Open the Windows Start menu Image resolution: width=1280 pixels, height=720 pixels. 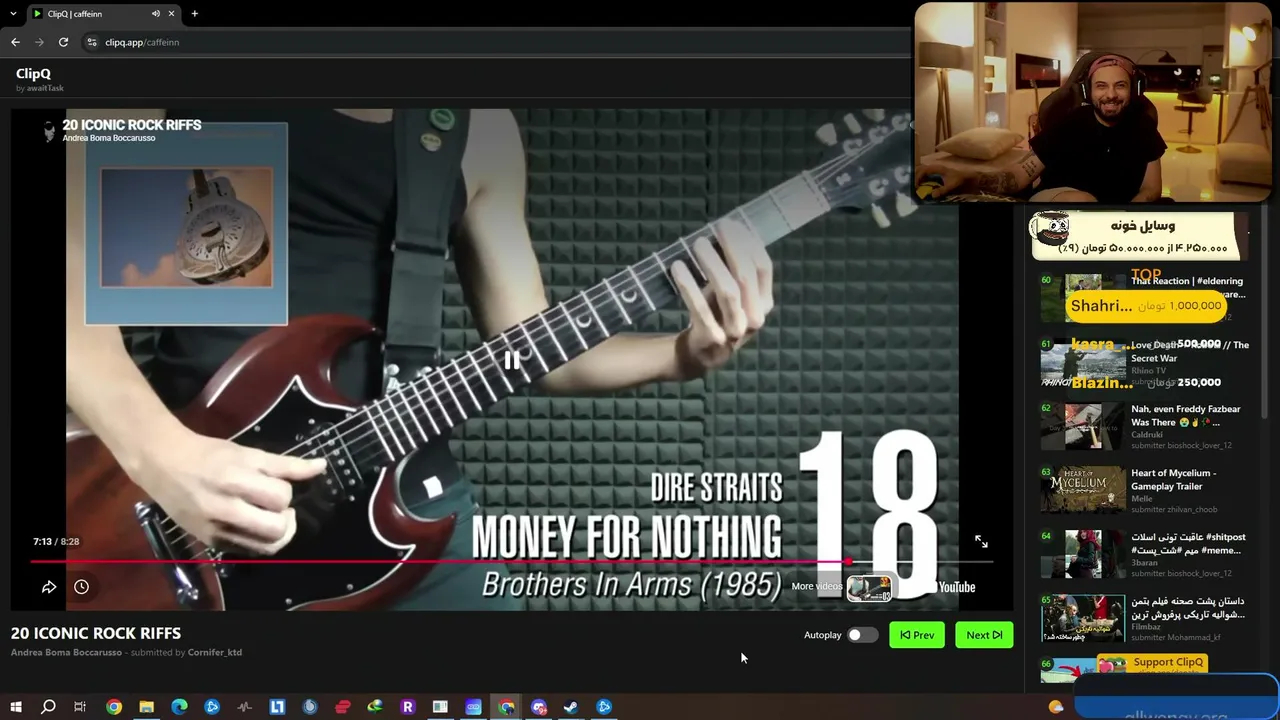pyautogui.click(x=16, y=707)
